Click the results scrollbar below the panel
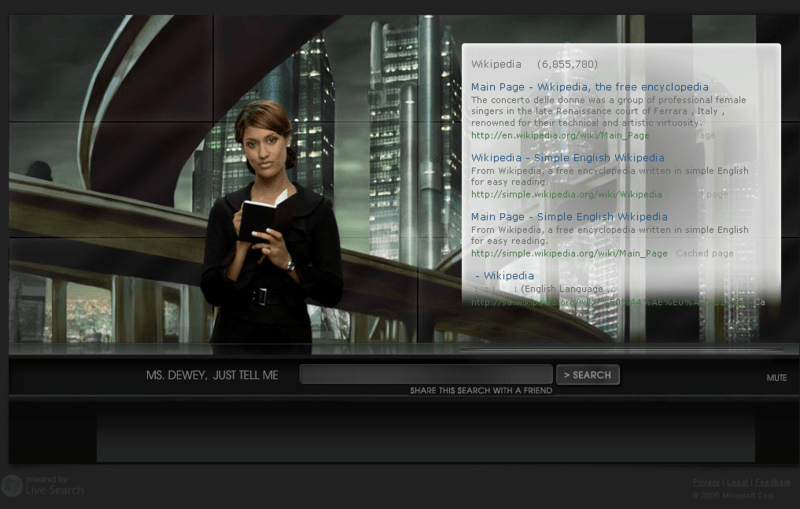The image size is (800, 509). pos(620,349)
